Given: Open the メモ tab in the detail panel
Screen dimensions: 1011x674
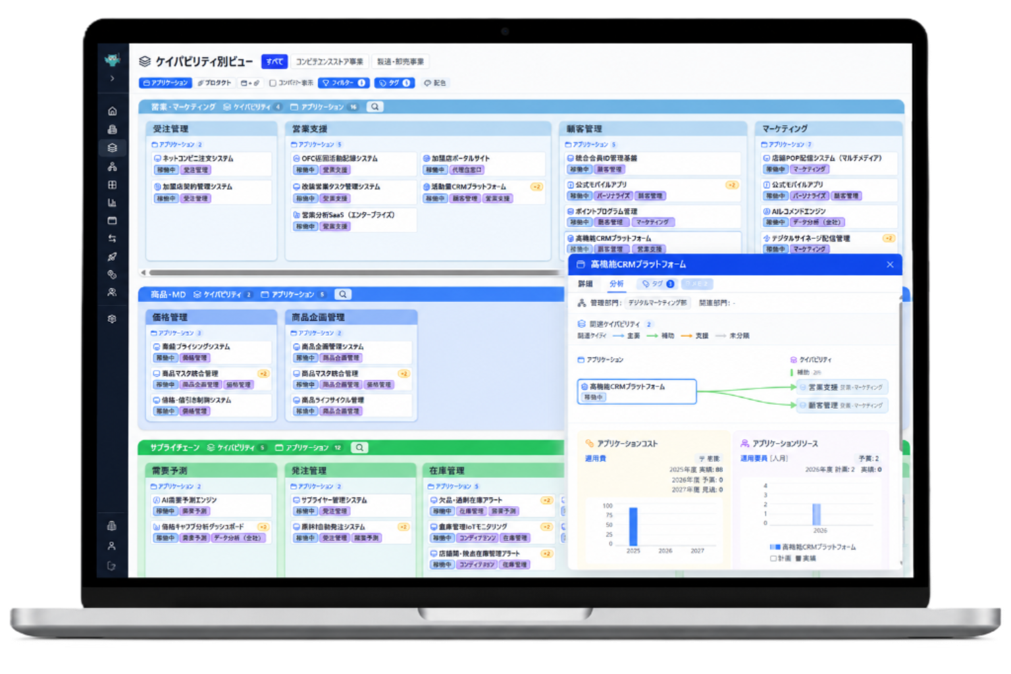Looking at the screenshot, I should 697,284.
